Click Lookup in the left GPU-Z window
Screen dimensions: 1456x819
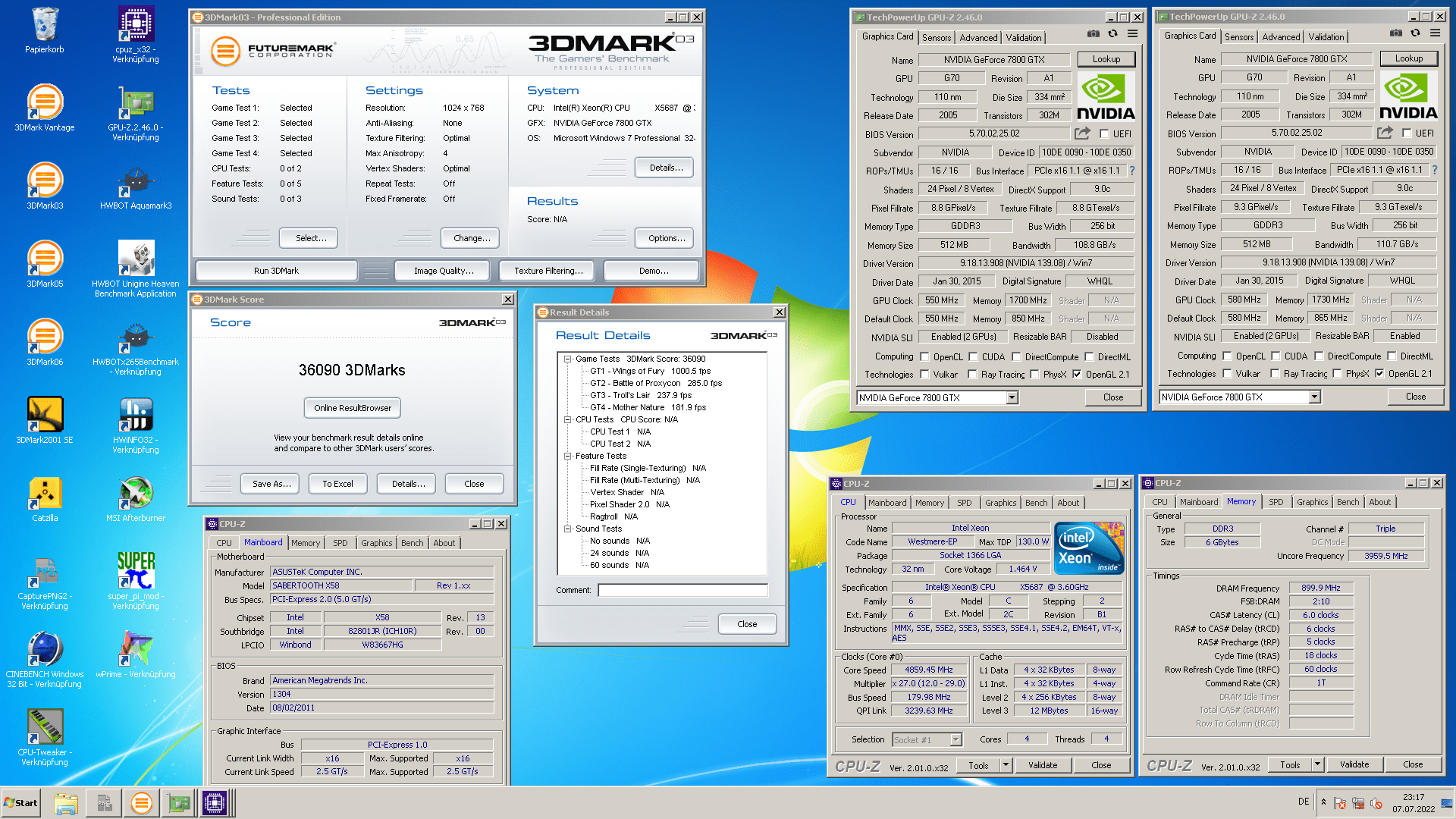click(1106, 59)
